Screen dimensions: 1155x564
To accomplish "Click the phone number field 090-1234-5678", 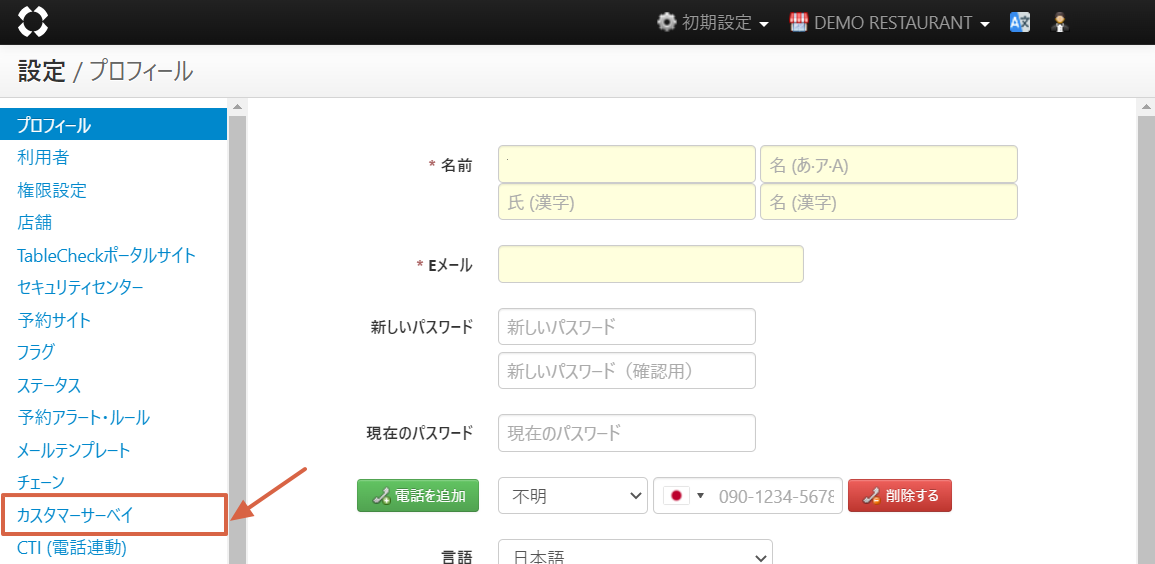I will [x=776, y=496].
